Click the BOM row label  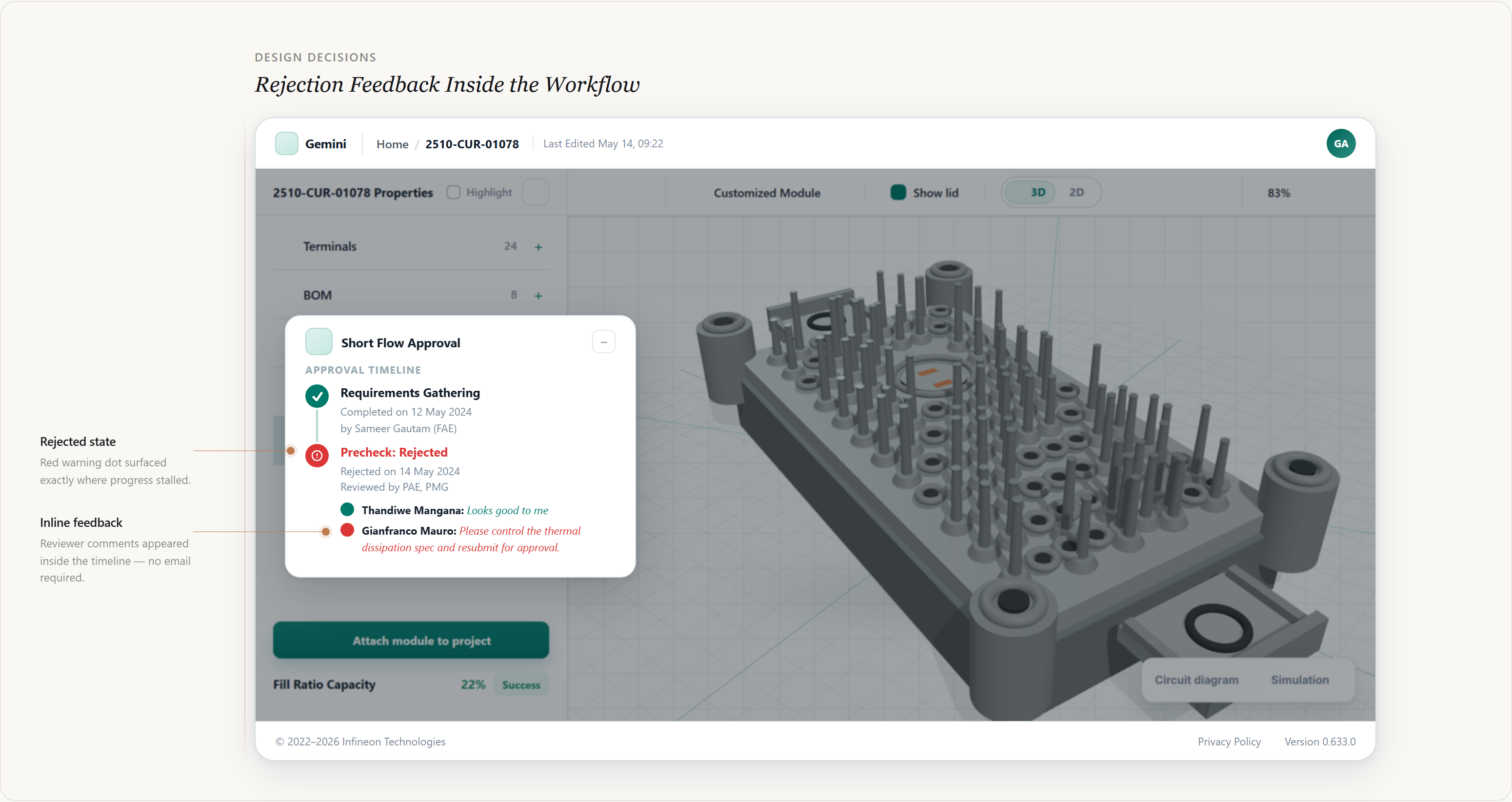pyautogui.click(x=317, y=295)
